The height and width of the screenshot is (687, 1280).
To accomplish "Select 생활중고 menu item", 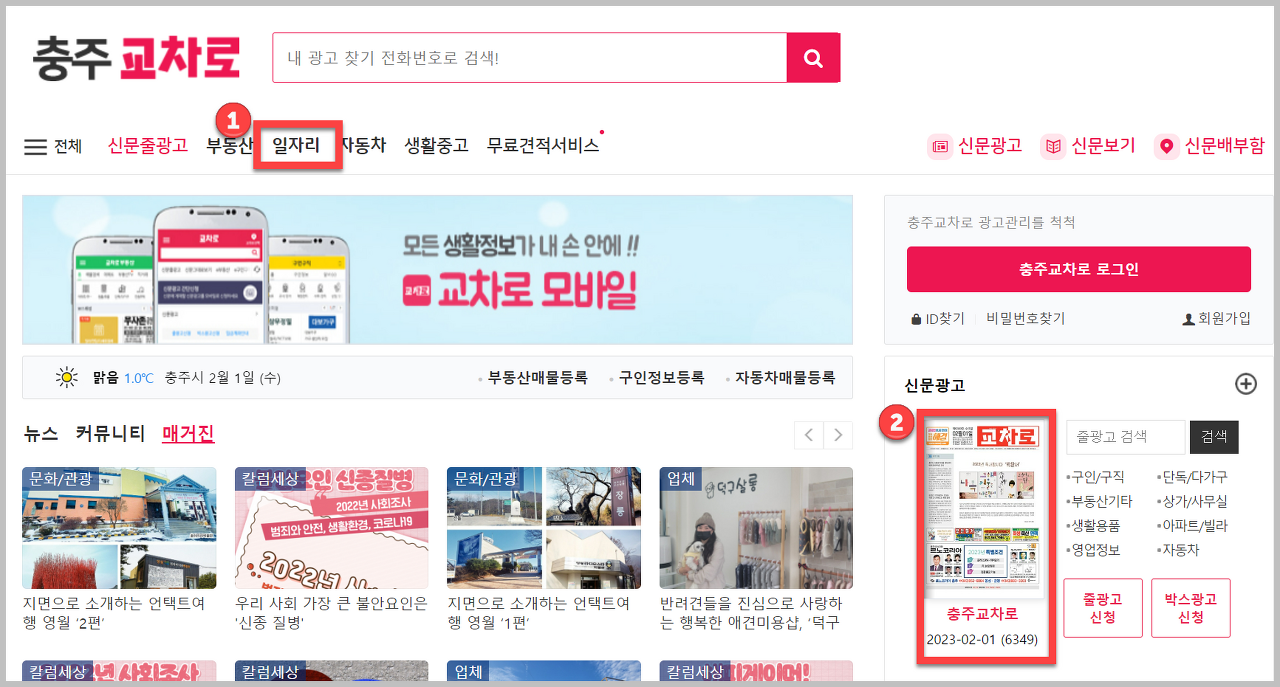I will 436,145.
